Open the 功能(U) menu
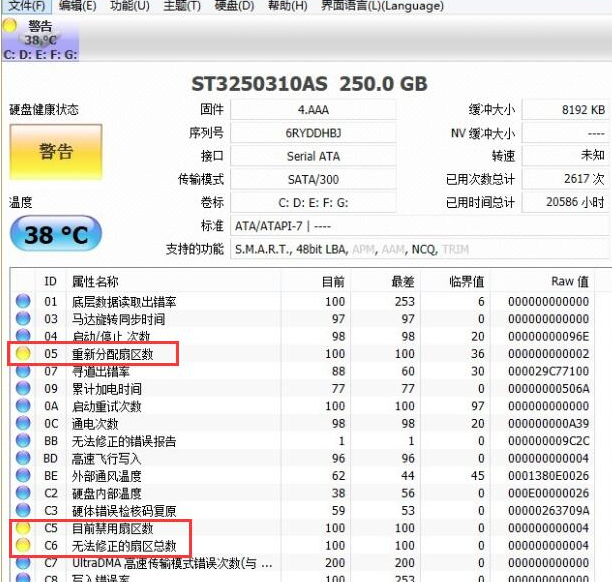 (x=130, y=5)
